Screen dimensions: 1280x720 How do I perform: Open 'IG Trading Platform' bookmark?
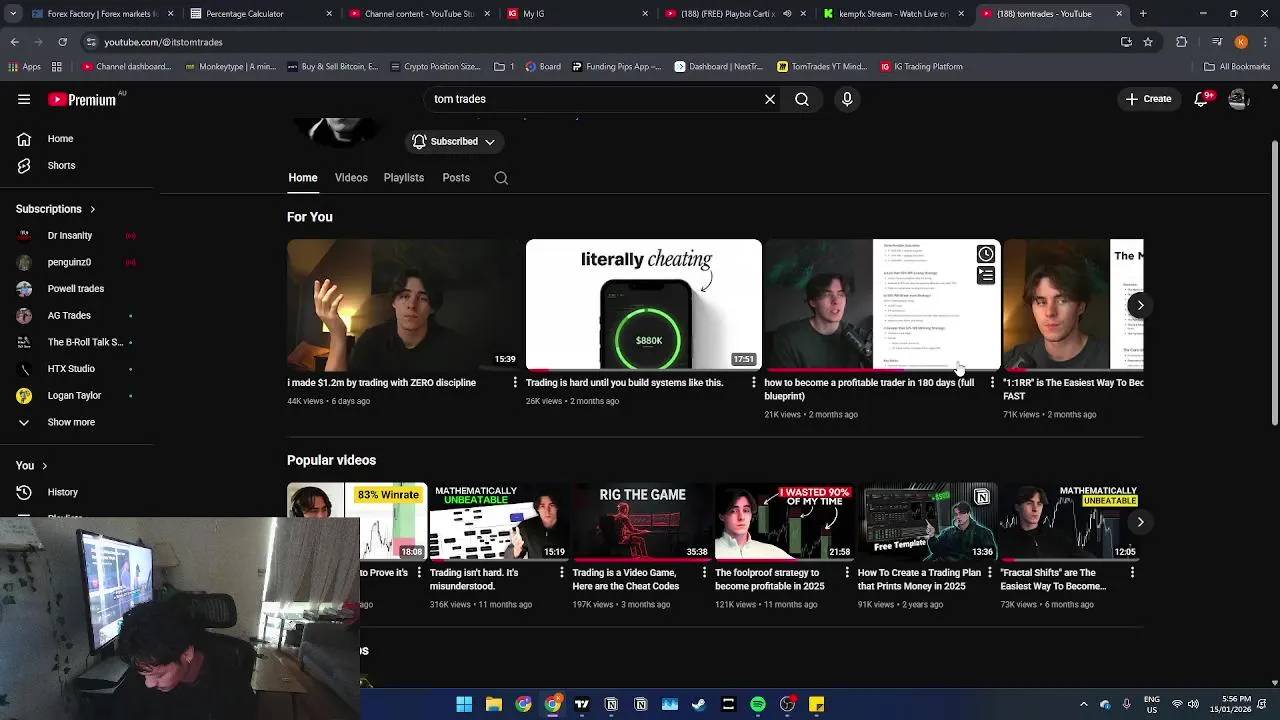coord(921,67)
